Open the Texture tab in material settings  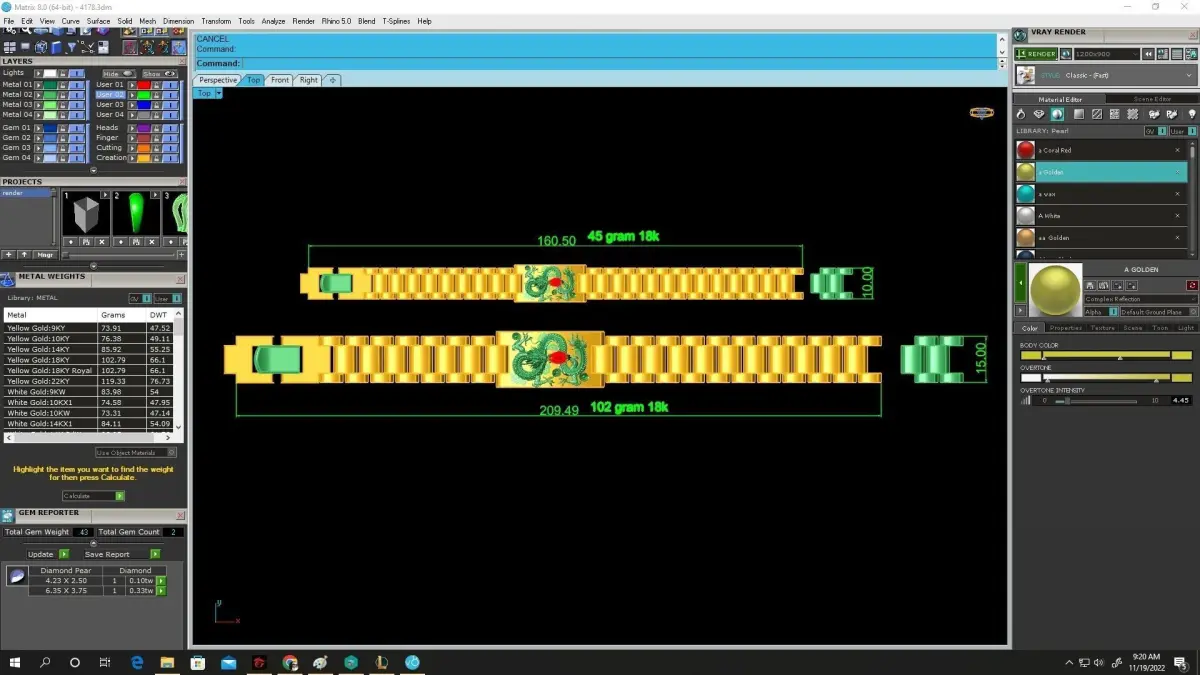pyautogui.click(x=1102, y=328)
